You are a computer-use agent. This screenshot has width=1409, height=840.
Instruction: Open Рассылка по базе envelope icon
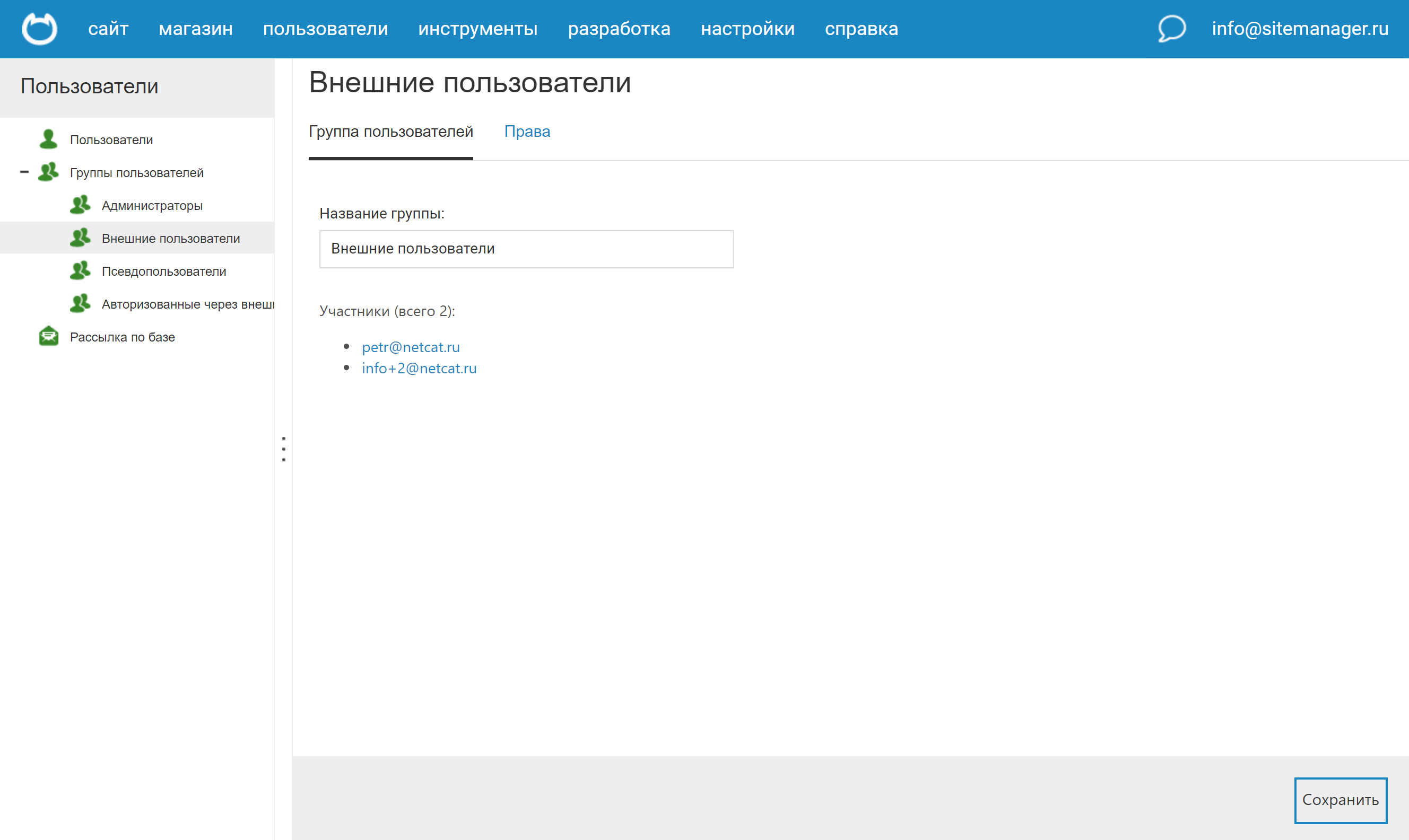tap(48, 336)
